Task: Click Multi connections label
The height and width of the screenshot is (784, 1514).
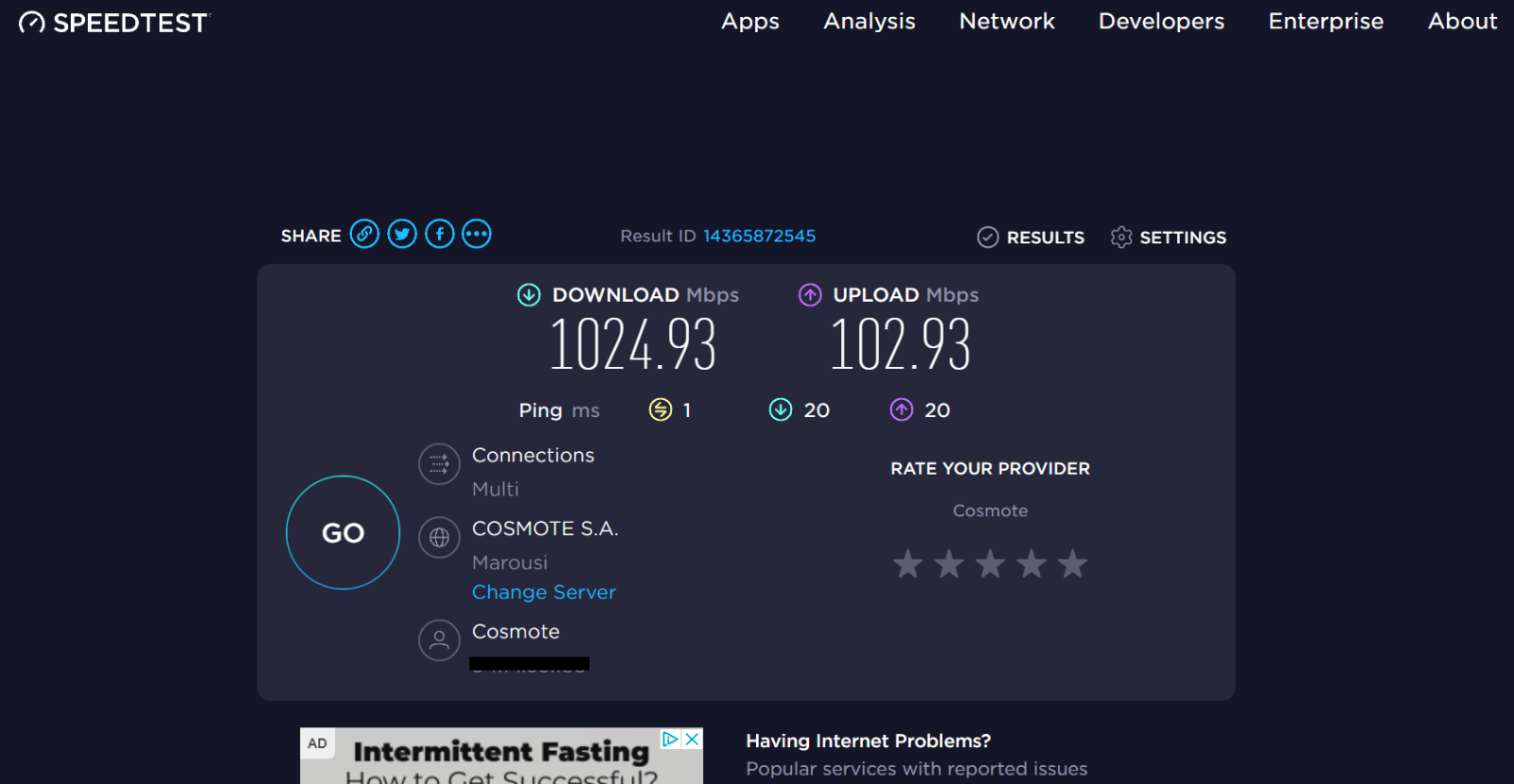Action: coord(496,489)
